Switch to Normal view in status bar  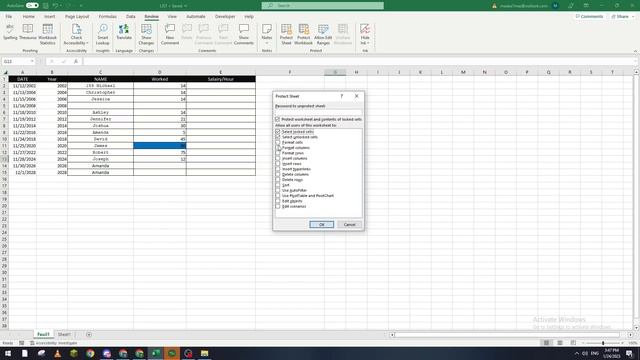[546, 343]
